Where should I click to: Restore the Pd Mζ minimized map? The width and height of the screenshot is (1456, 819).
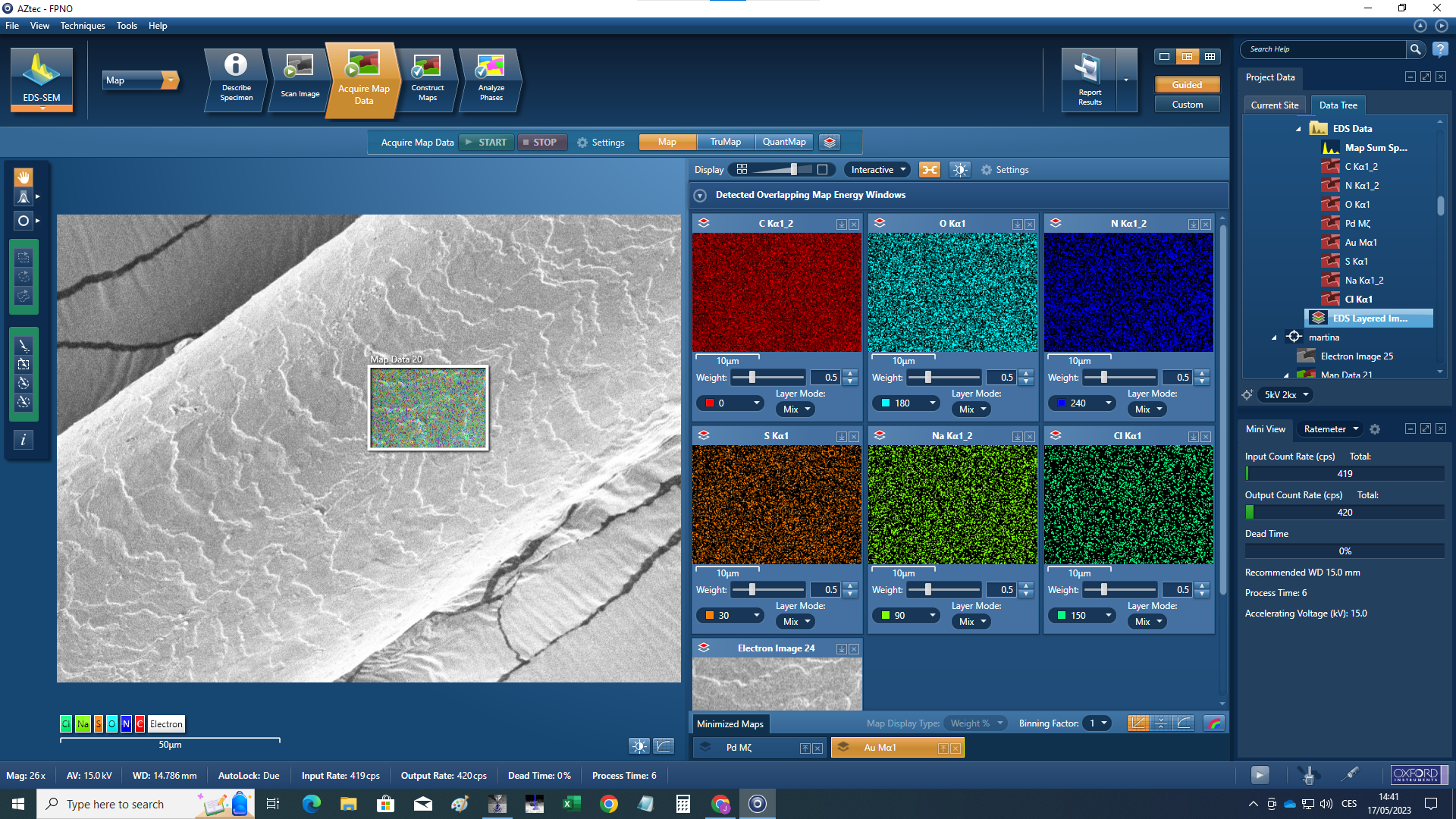[x=805, y=748]
